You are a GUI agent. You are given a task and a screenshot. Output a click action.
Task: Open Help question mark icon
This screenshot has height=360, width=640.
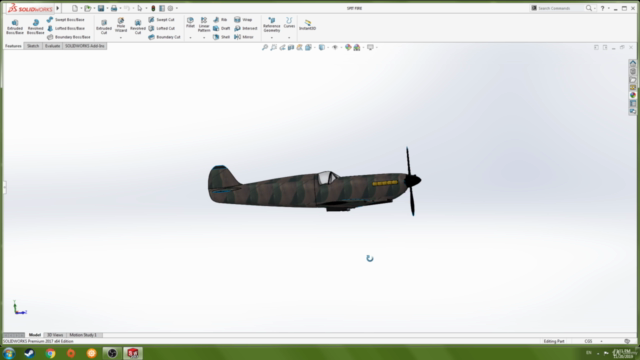[602, 8]
